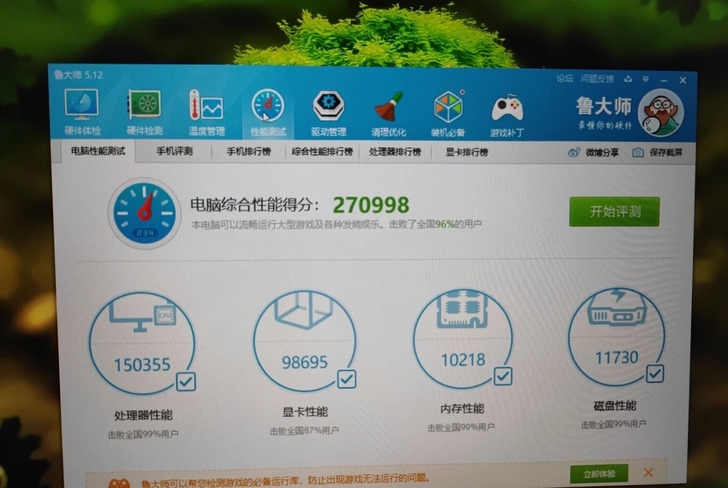
Task: Switch to the 显卡排行榜 tab
Action: point(467,152)
